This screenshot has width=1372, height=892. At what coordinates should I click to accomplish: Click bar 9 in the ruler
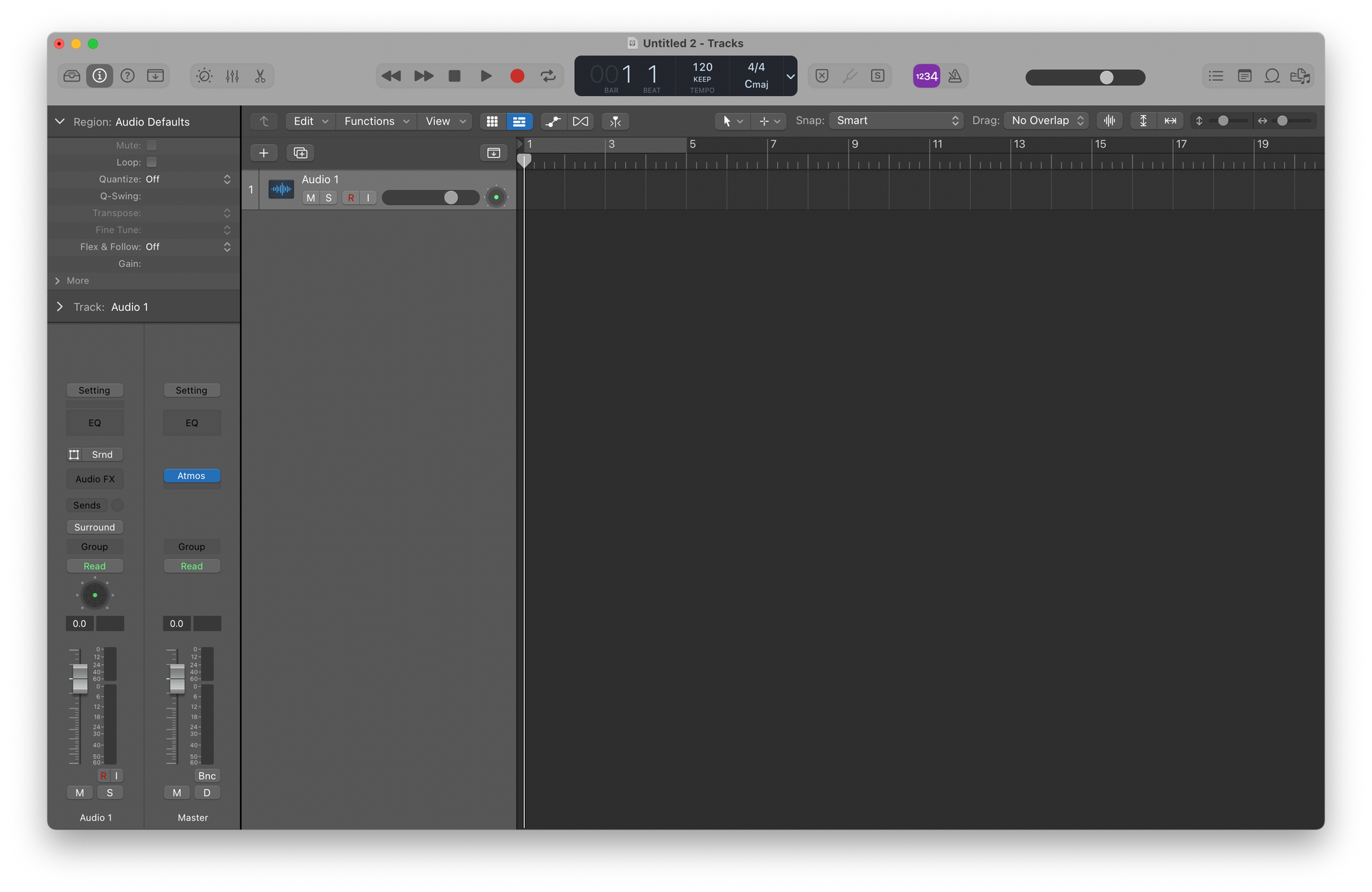[x=855, y=144]
